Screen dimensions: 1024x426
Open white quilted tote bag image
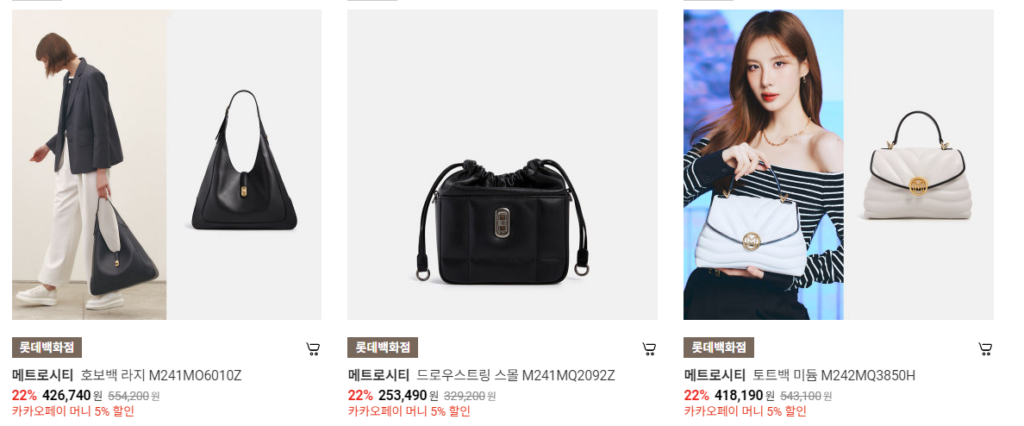pos(918,164)
